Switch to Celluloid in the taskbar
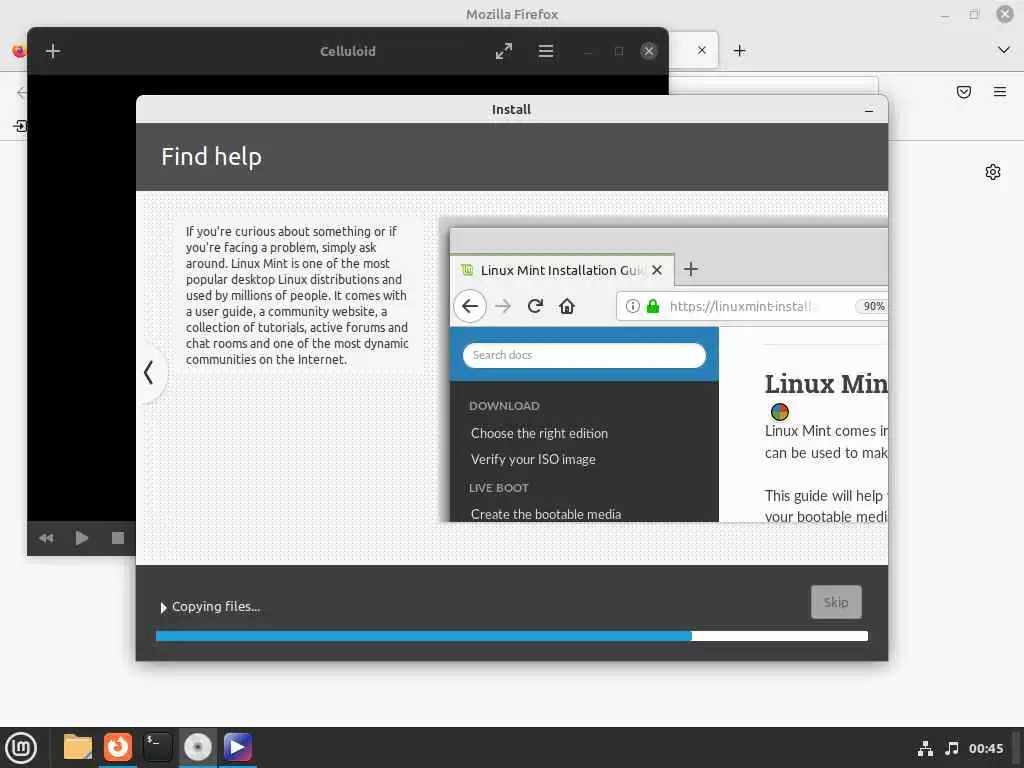The image size is (1024, 768). (x=237, y=747)
